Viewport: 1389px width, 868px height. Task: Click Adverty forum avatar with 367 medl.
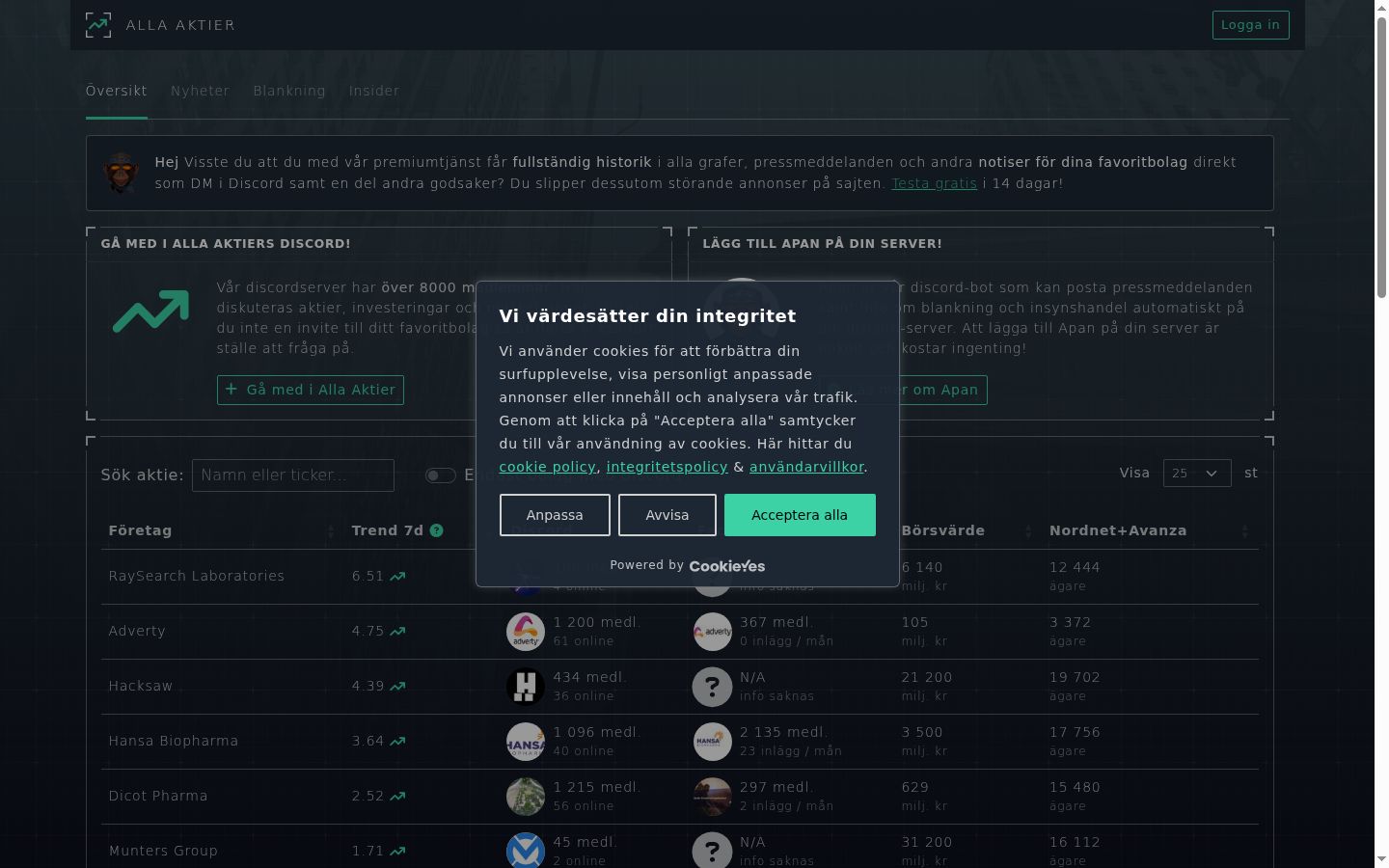(713, 632)
